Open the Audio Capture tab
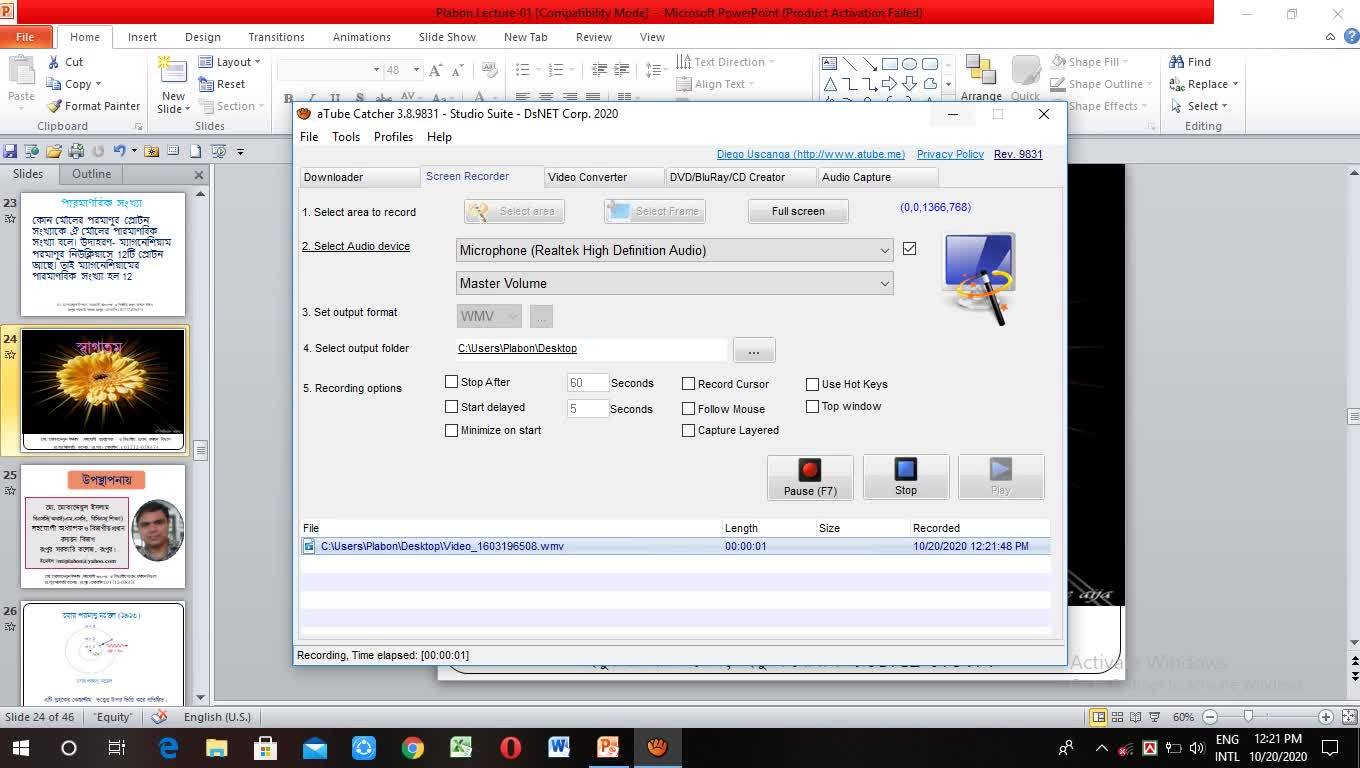The image size is (1360, 768). click(x=877, y=177)
